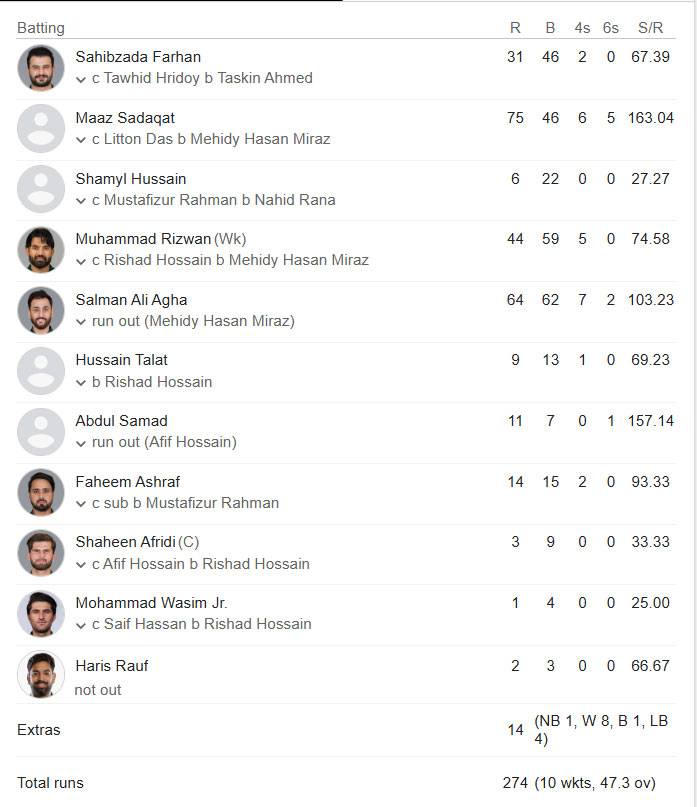Expand Salman Ali Agha's run out chevron

coord(81,322)
